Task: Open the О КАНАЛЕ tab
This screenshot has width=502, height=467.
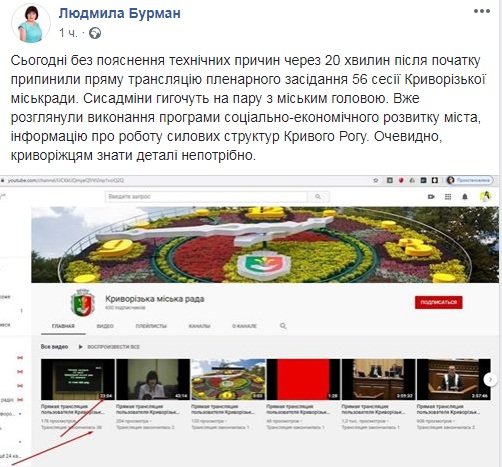Action: [244, 326]
